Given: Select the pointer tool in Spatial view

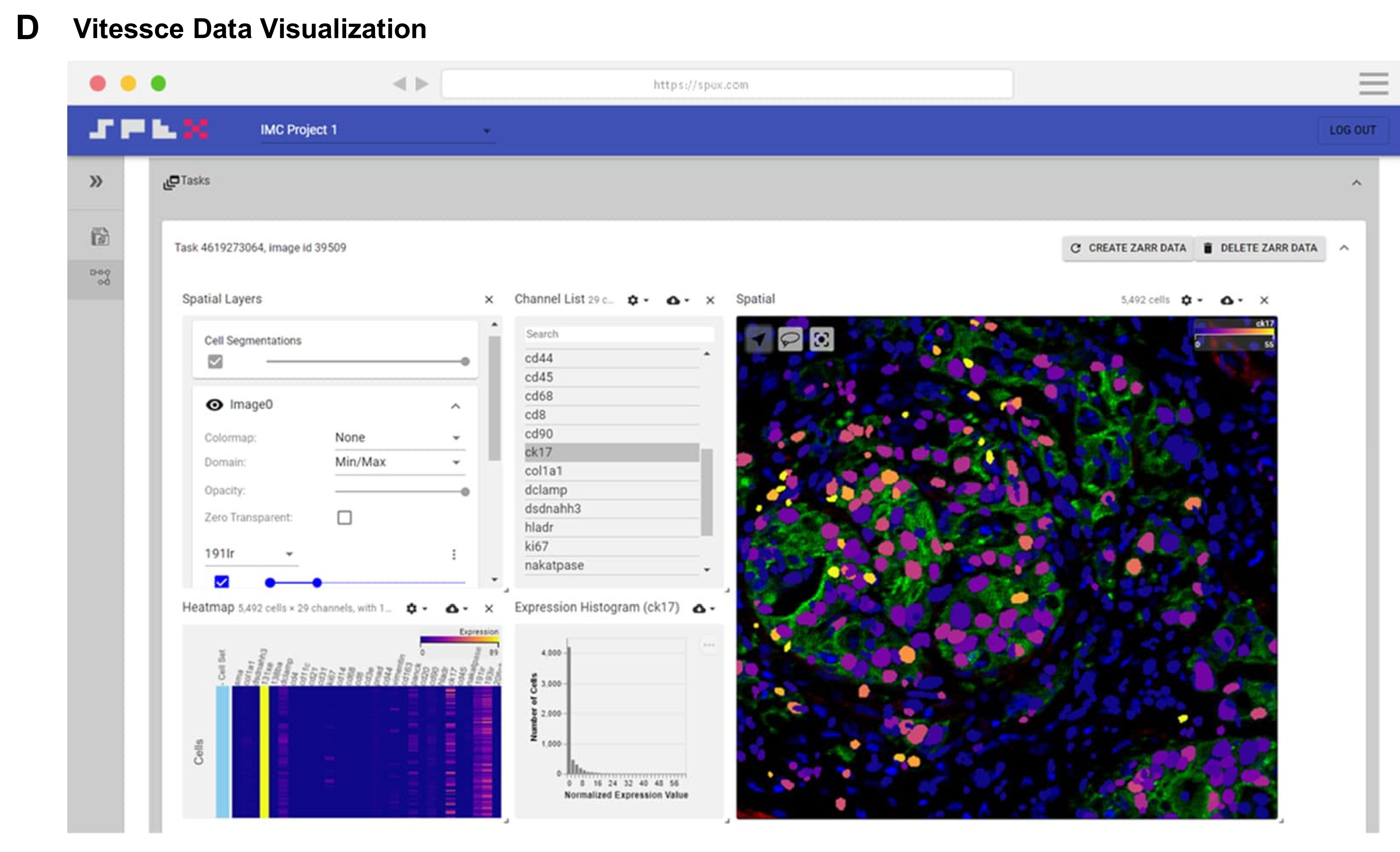Looking at the screenshot, I should point(758,340).
